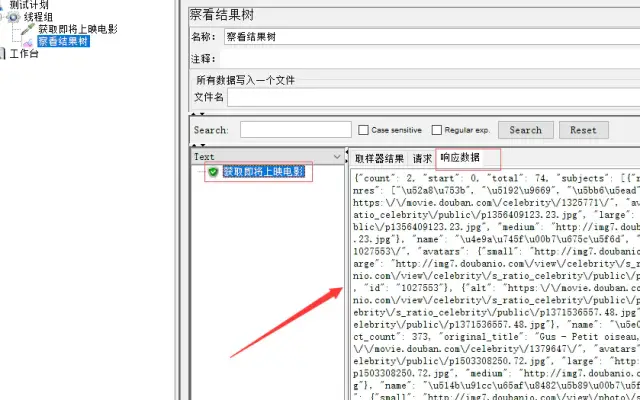Click response line containing "original_title"
The image size is (640, 400).
pyautogui.click(x=497, y=337)
